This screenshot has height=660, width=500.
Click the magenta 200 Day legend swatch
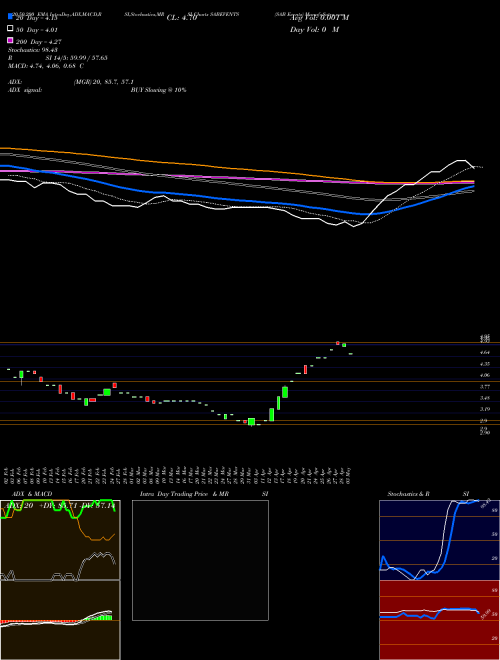[10, 41]
